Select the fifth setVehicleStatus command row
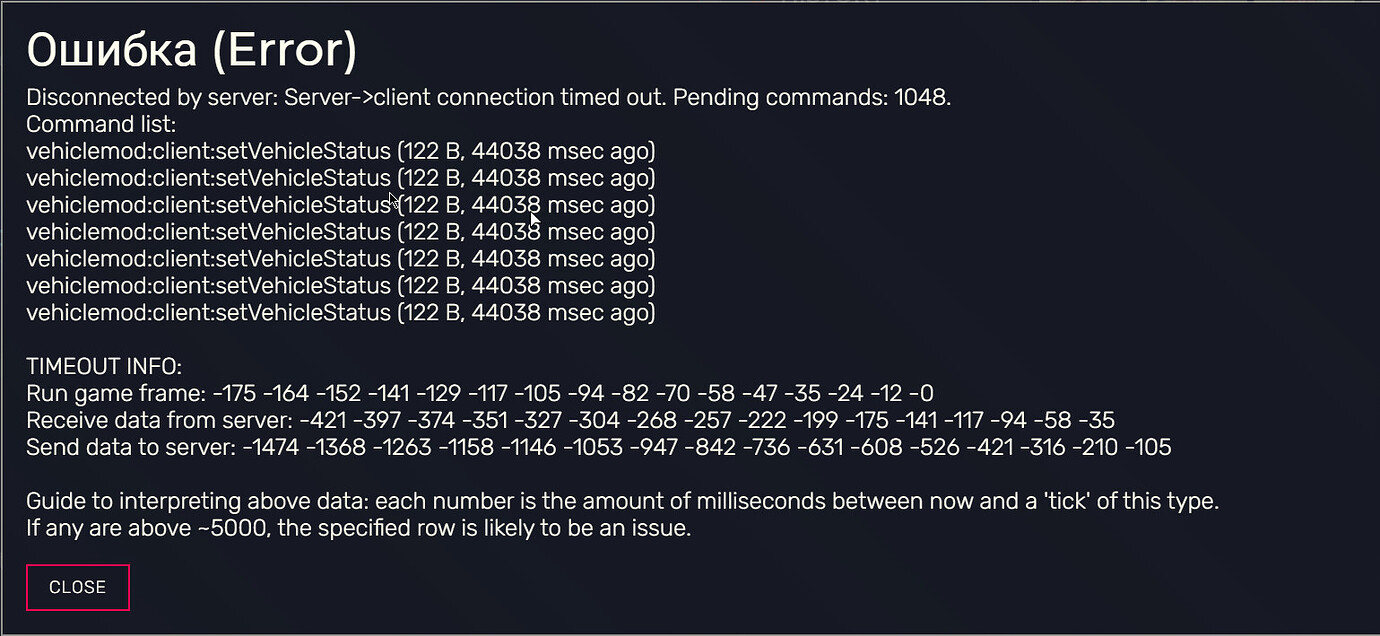Image resolution: width=1380 pixels, height=636 pixels. pyautogui.click(x=340, y=258)
